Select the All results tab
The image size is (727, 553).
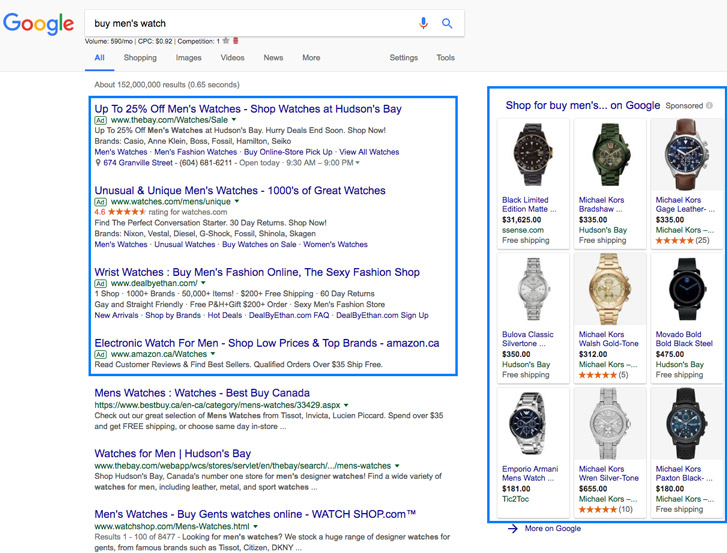[100, 57]
